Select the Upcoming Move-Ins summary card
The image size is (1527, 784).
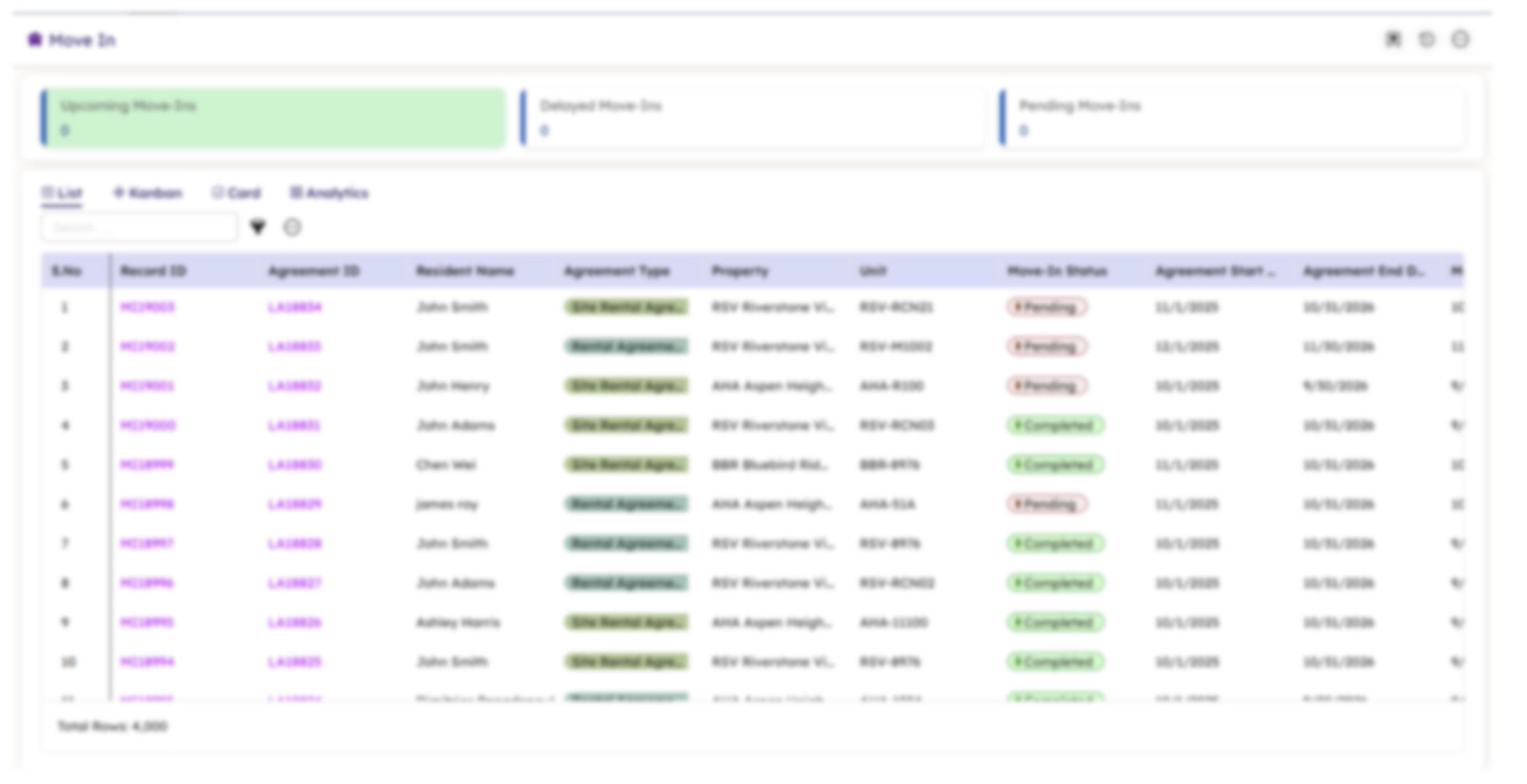point(272,117)
